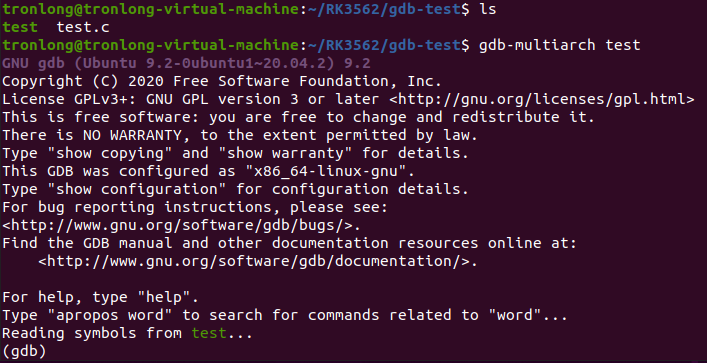Click the 'Reading symbols from test...' line
707x363 pixels.
(128, 333)
